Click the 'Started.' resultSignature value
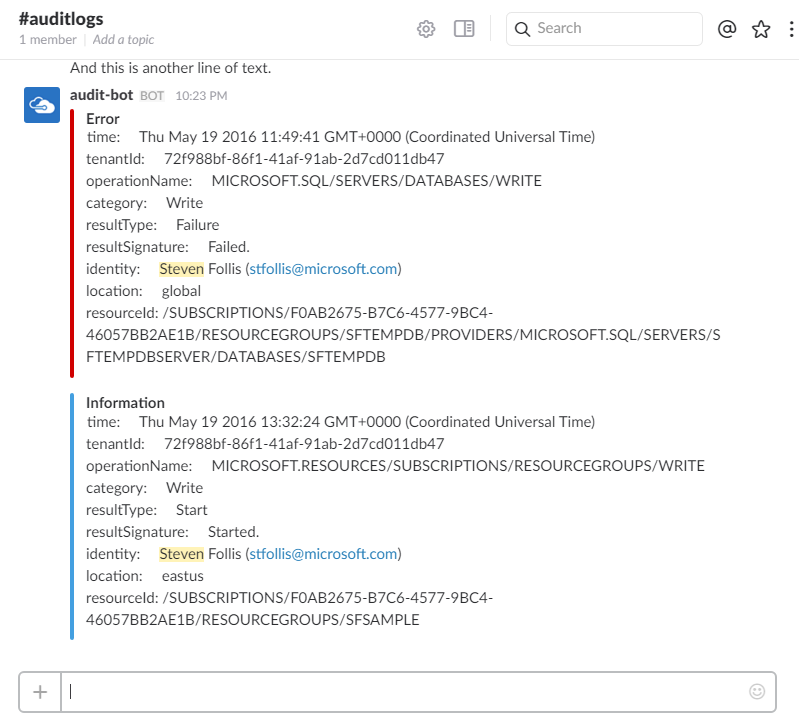Image resolution: width=799 pixels, height=720 pixels. click(x=233, y=531)
